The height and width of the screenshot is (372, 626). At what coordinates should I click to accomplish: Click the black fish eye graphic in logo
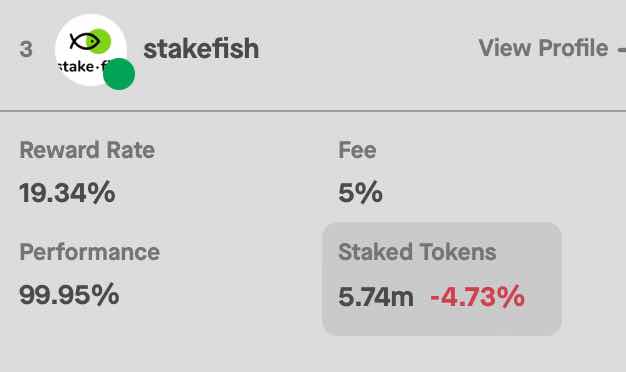pyautogui.click(x=85, y=41)
